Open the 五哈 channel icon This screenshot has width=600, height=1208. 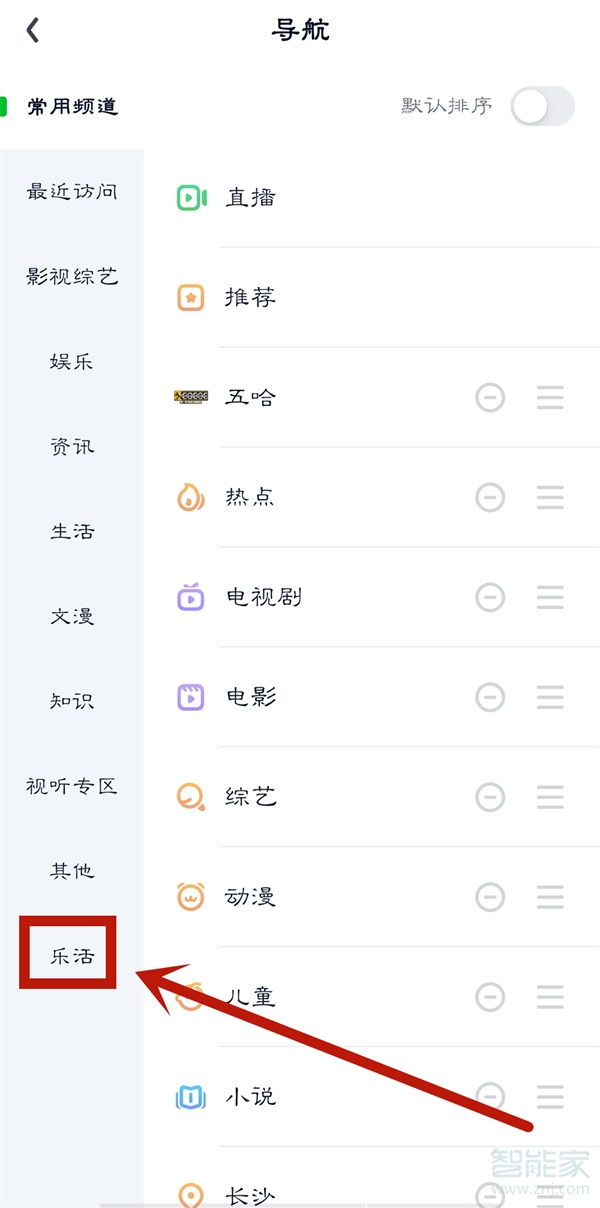pos(189,397)
